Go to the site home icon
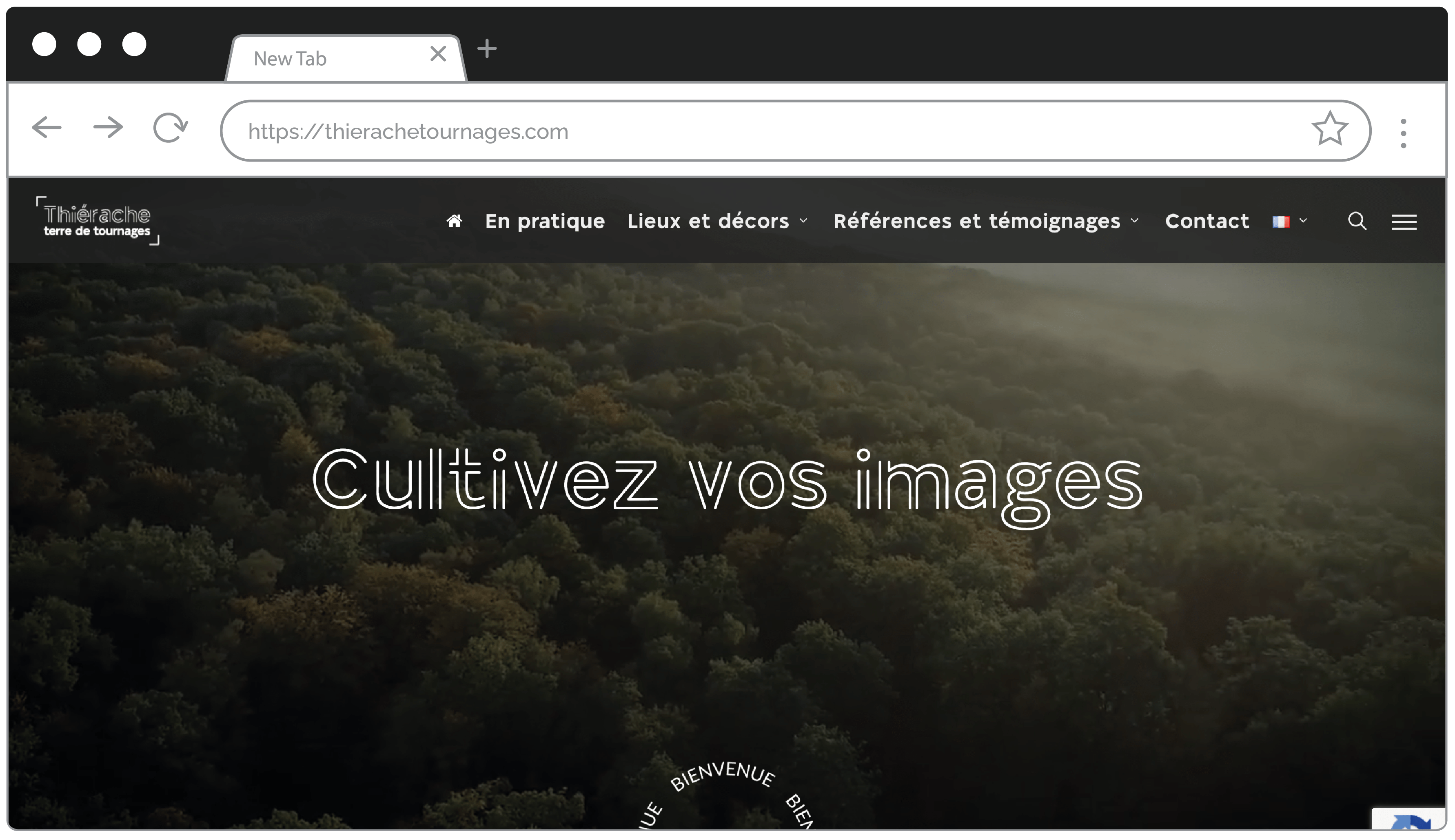 coord(454,221)
